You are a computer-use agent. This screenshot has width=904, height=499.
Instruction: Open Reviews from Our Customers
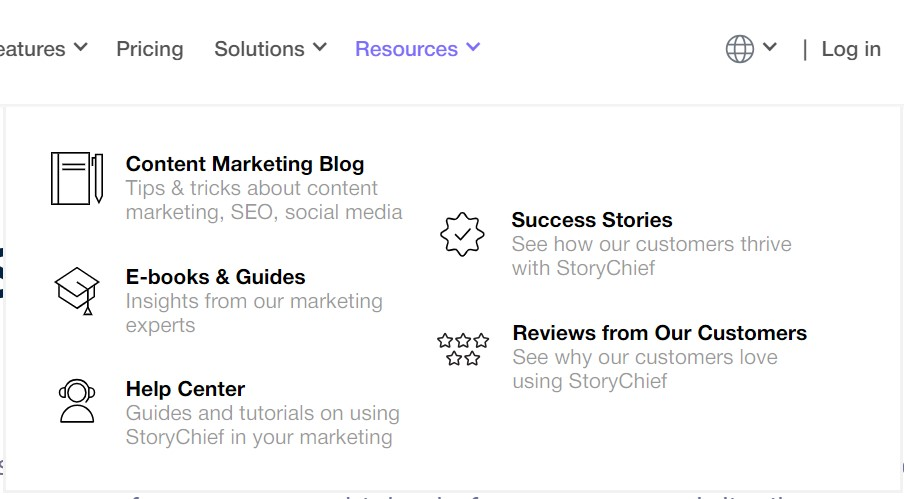coord(659,333)
